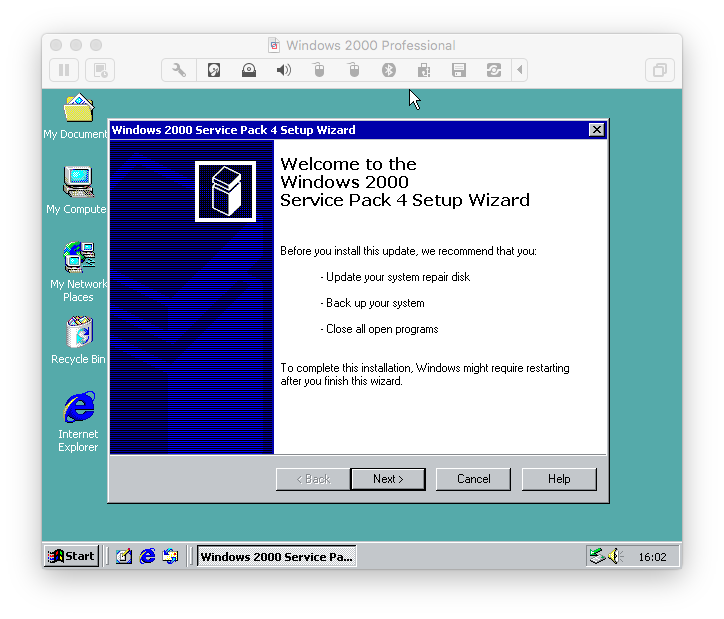Click Show Desktop quick launch icon

[x=124, y=556]
